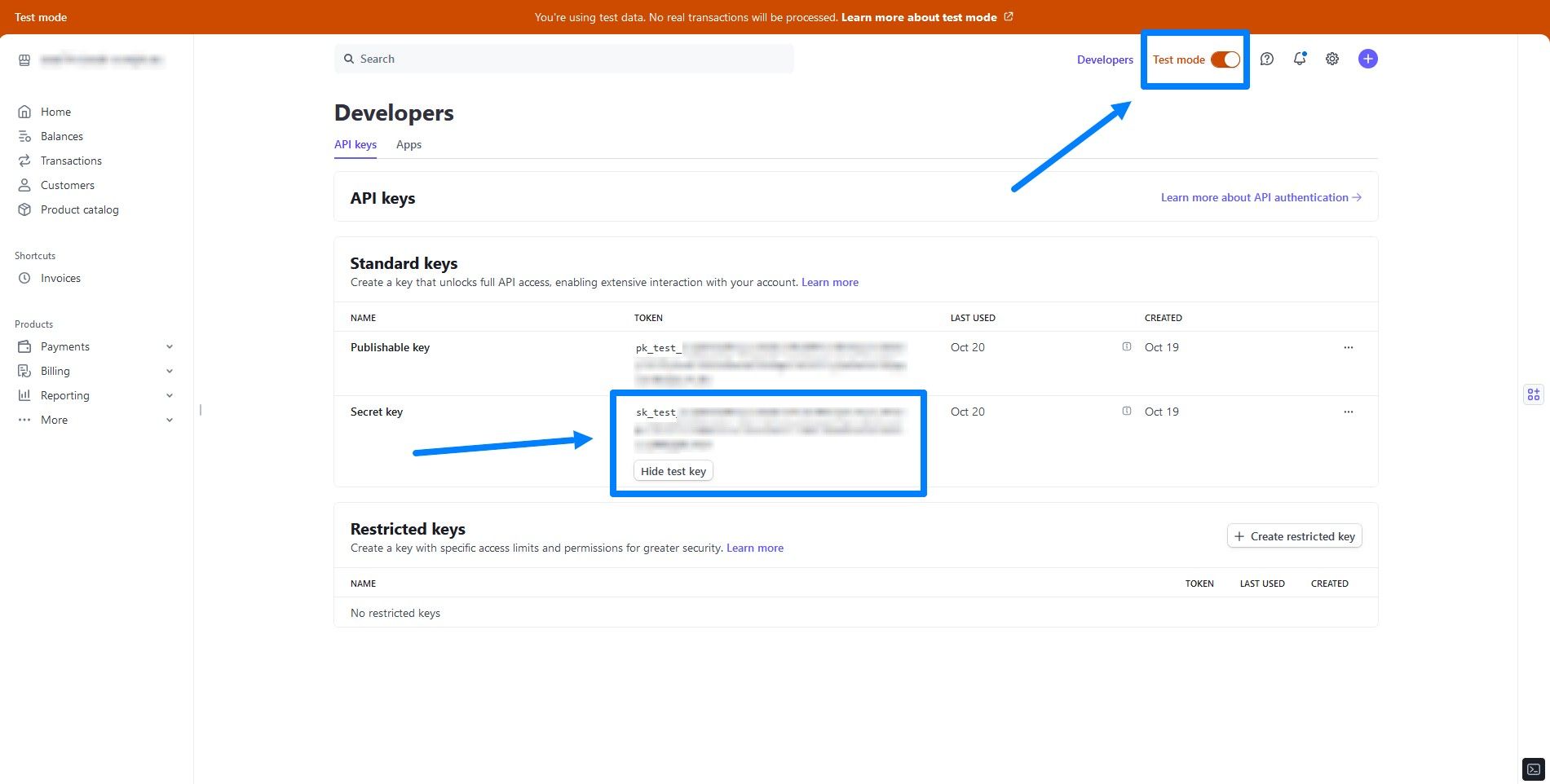Click the Billing document icon

pos(24,371)
